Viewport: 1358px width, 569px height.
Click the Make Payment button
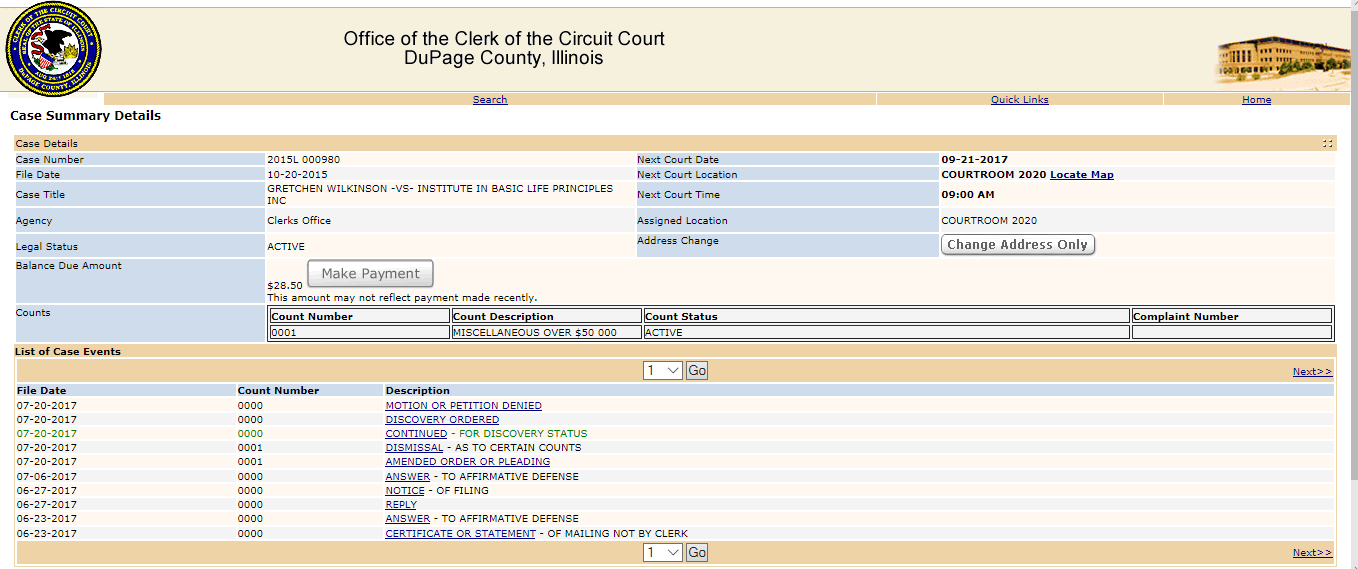(370, 274)
